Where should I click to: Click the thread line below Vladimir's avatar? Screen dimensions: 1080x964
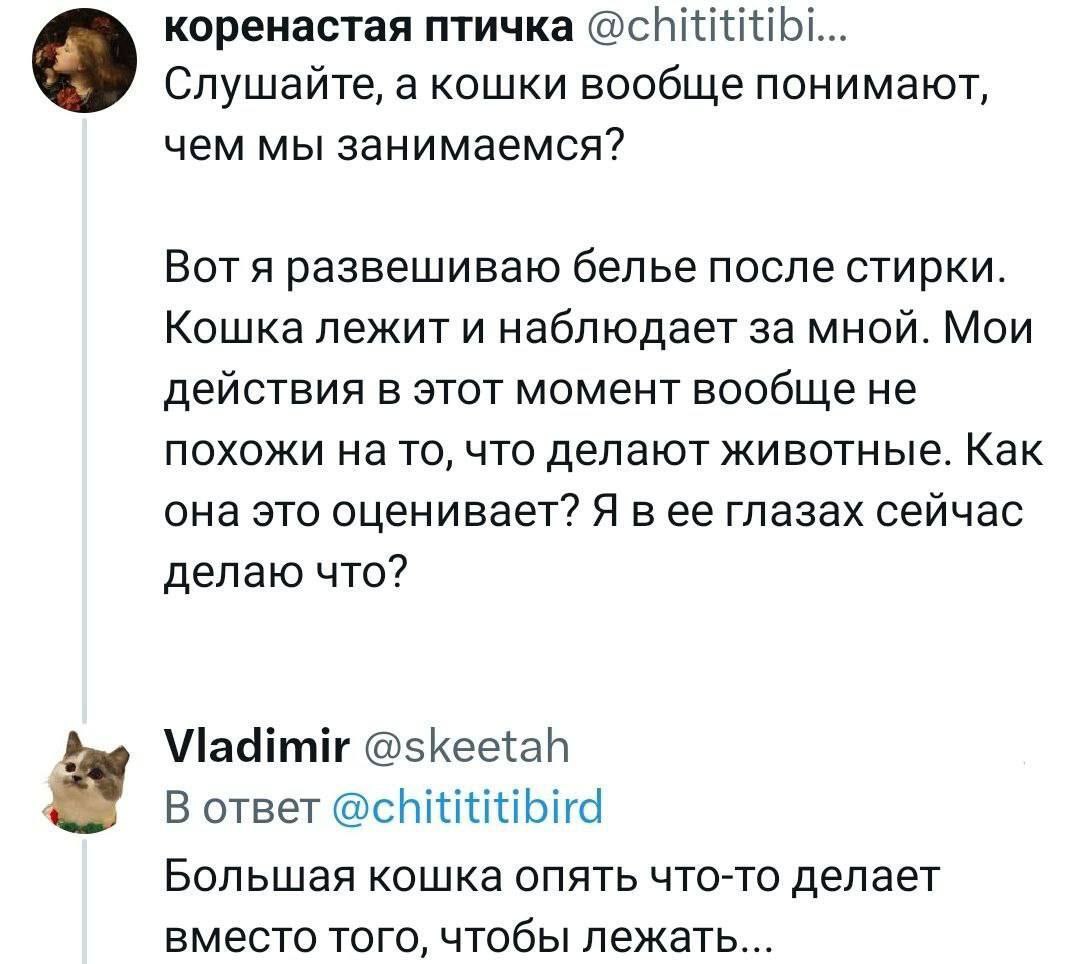pos(84,900)
